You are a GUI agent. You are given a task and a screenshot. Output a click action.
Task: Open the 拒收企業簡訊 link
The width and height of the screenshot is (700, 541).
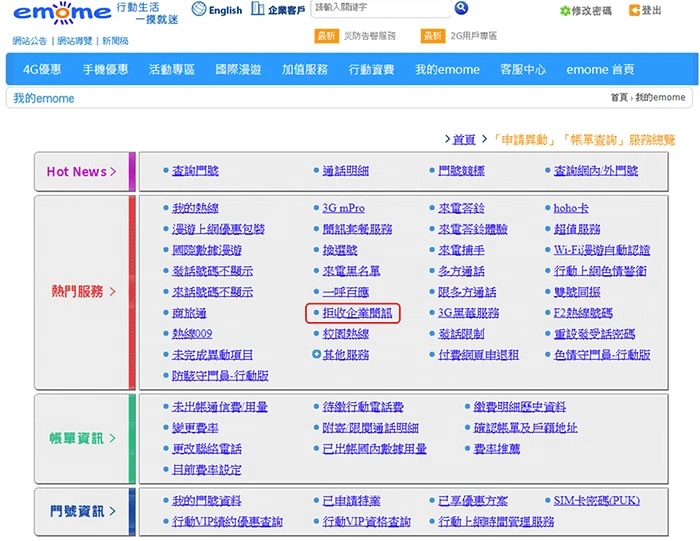tap(357, 313)
